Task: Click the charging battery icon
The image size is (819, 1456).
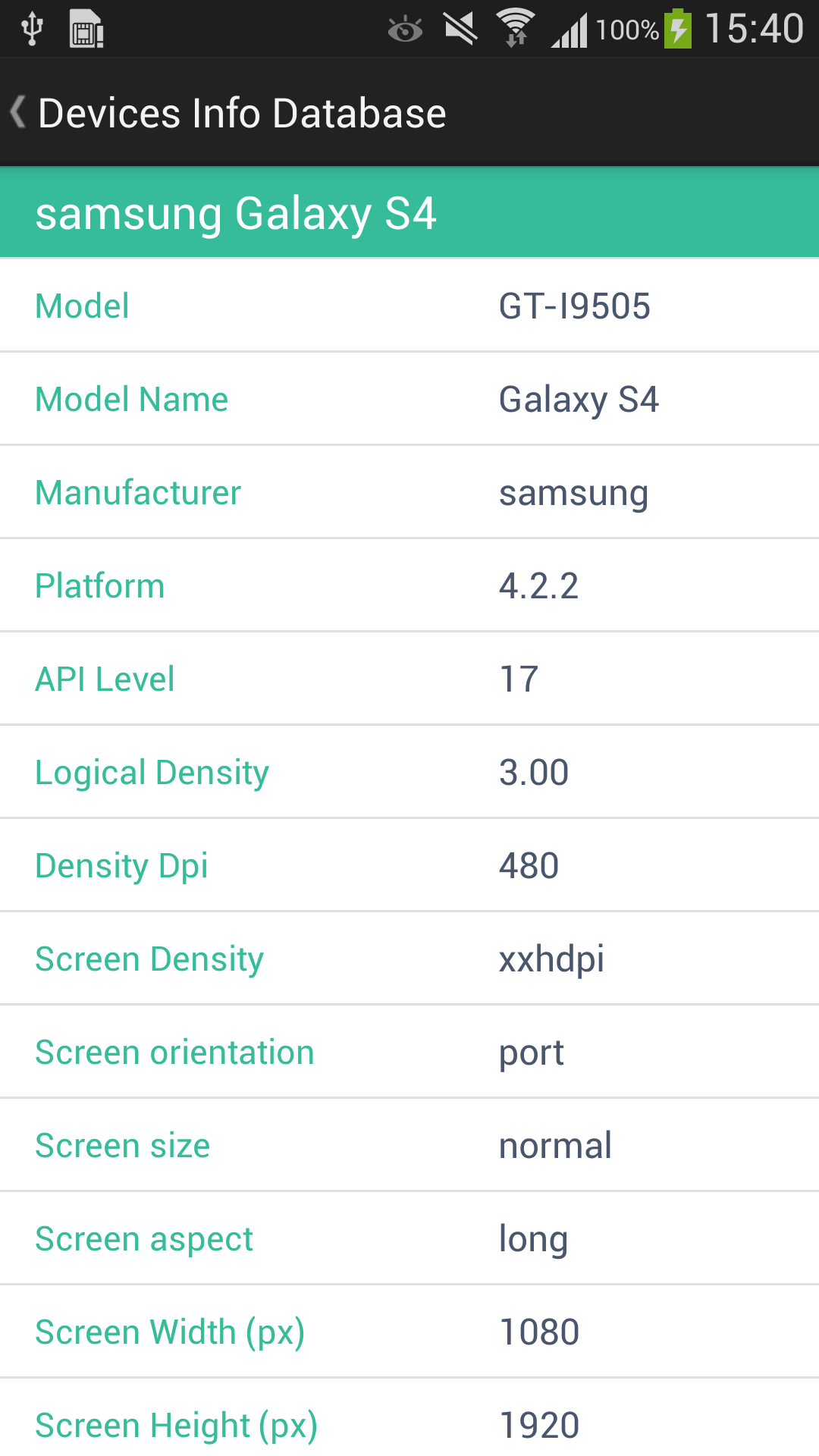Action: point(677,28)
